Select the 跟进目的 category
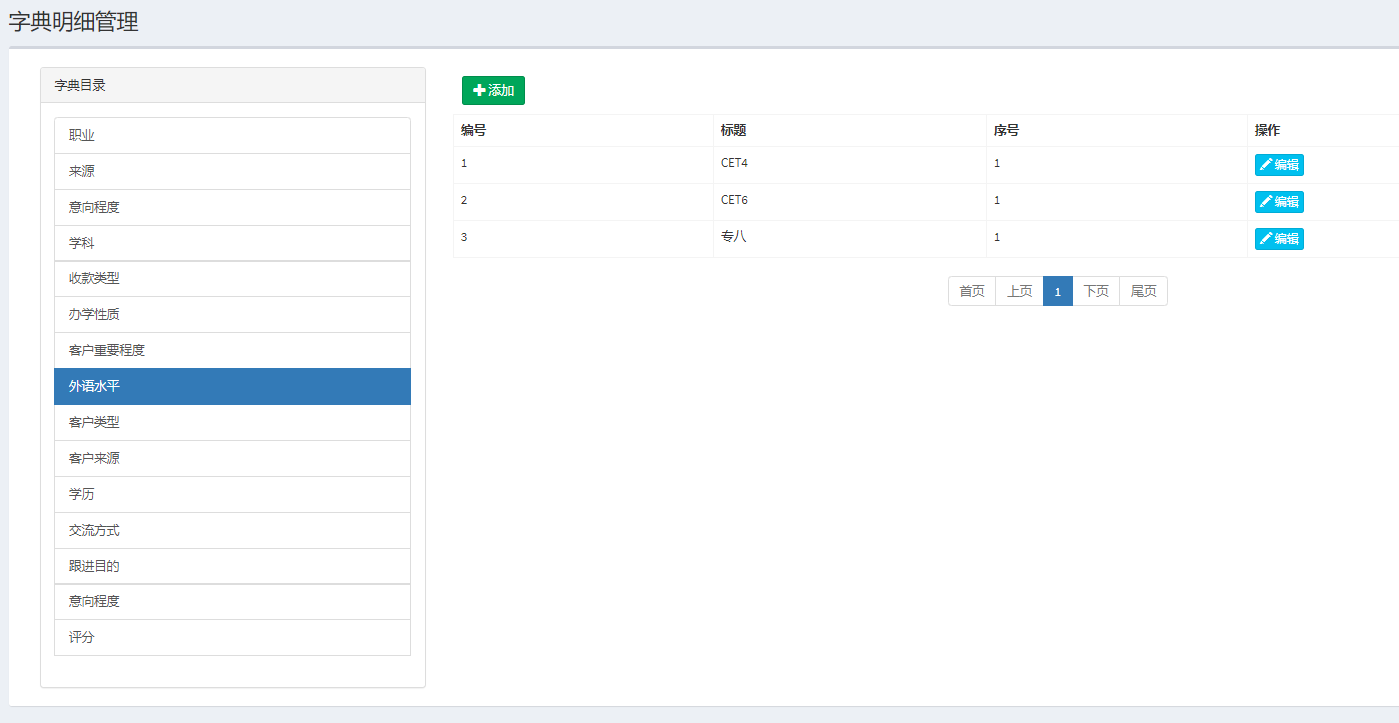Viewport: 1399px width, 723px height. click(232, 566)
